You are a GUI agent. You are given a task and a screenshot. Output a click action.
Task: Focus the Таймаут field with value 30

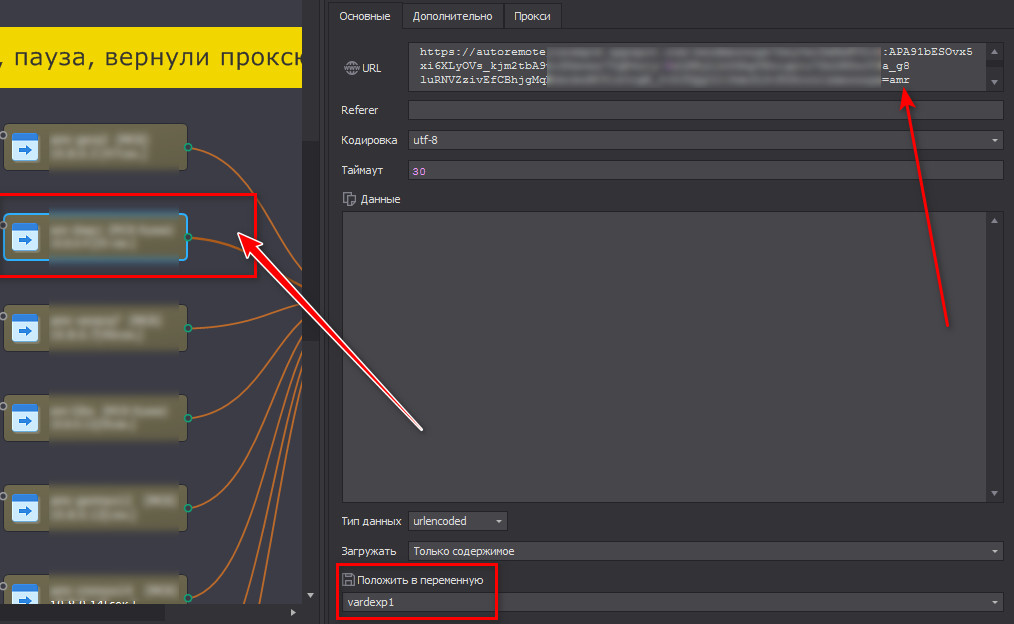click(704, 171)
